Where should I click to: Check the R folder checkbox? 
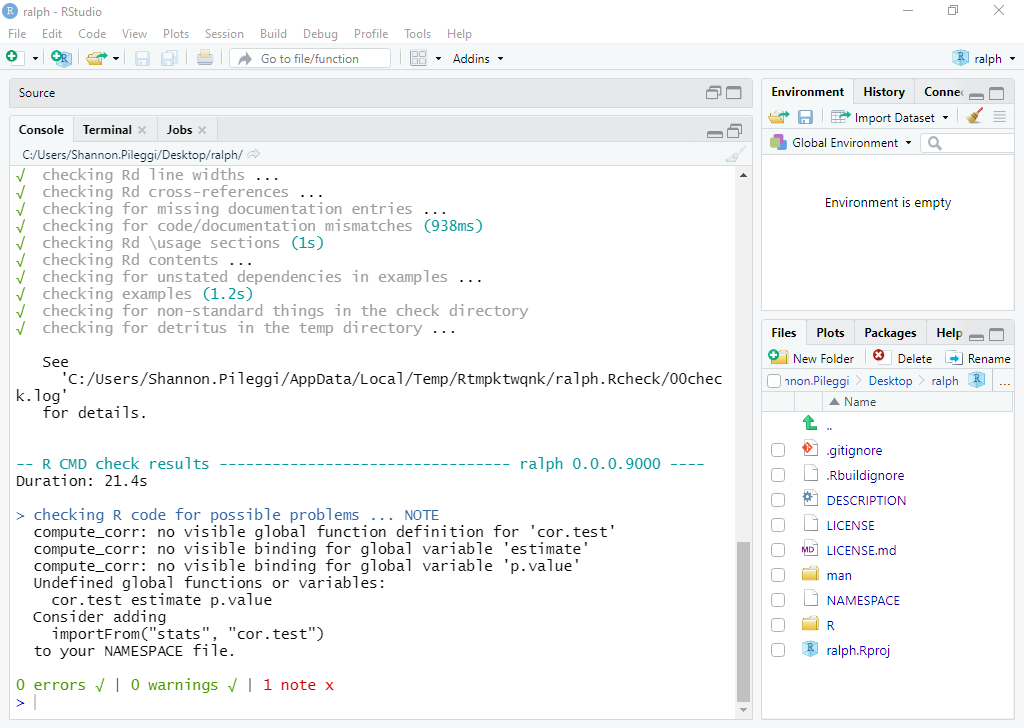pyautogui.click(x=778, y=625)
